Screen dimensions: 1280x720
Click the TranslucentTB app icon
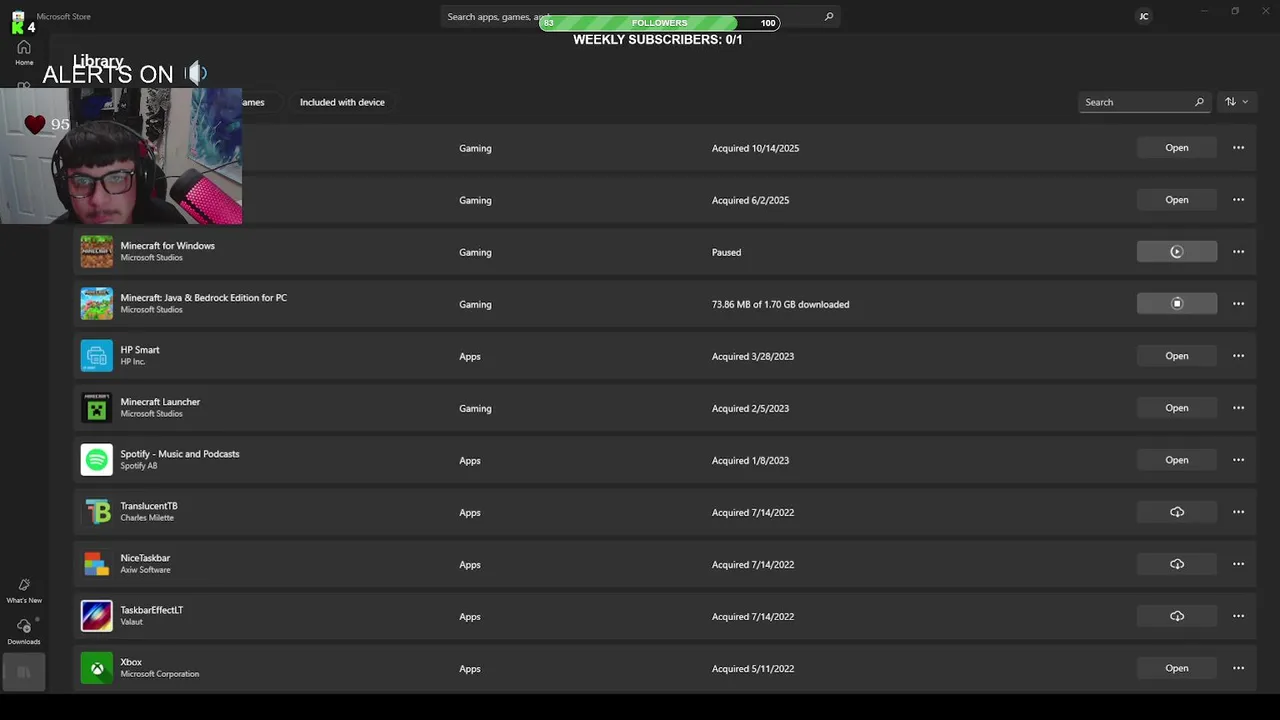point(97,512)
